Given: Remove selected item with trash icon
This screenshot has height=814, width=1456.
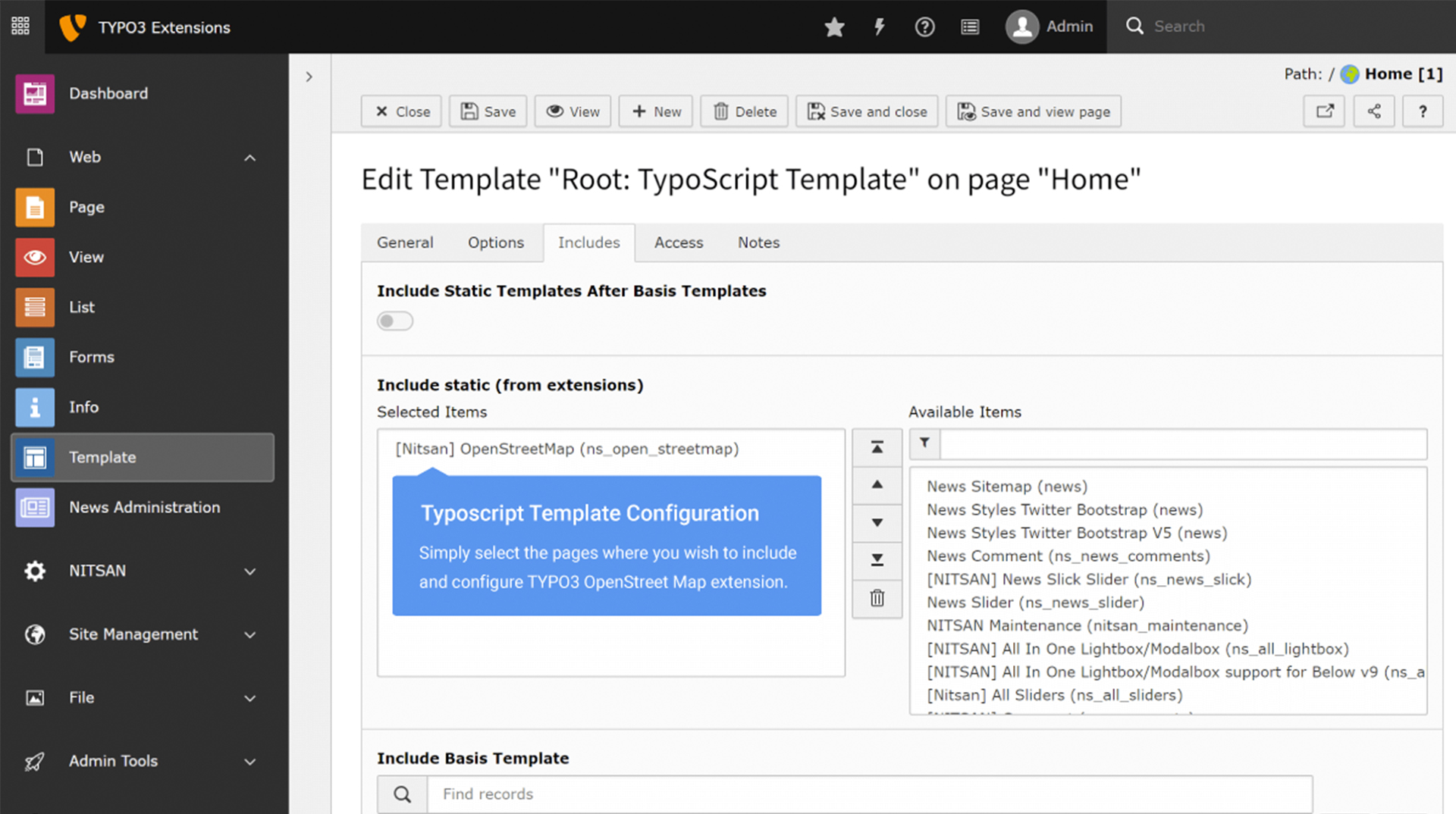Looking at the screenshot, I should 877,598.
